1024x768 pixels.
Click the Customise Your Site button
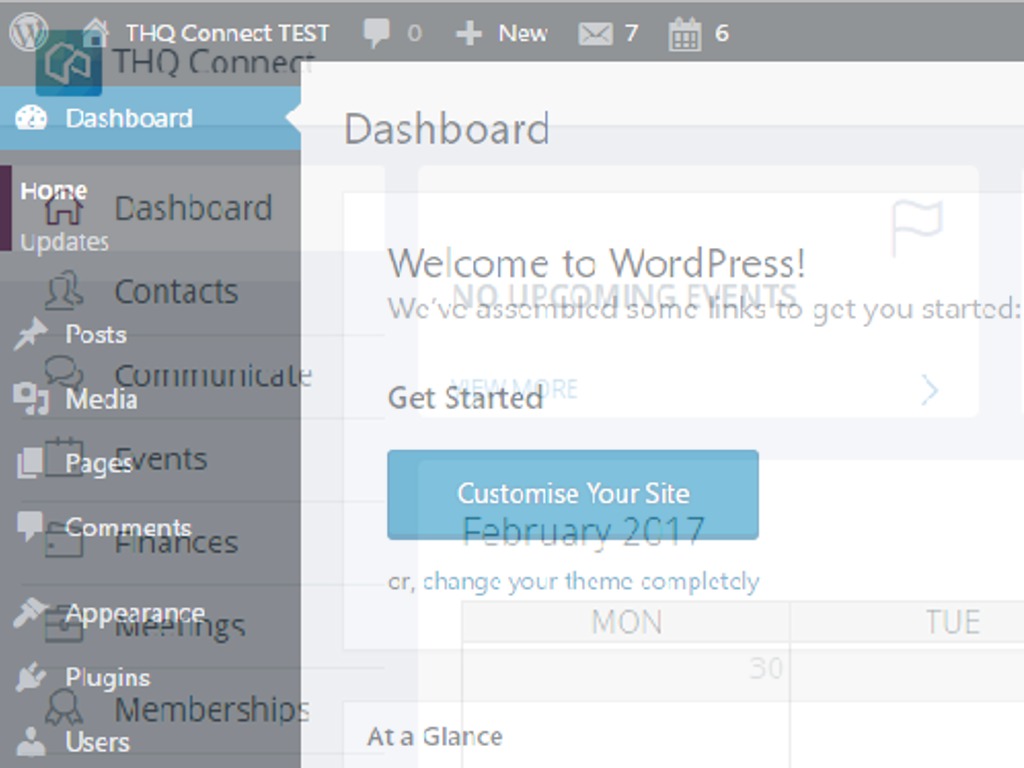(x=573, y=494)
